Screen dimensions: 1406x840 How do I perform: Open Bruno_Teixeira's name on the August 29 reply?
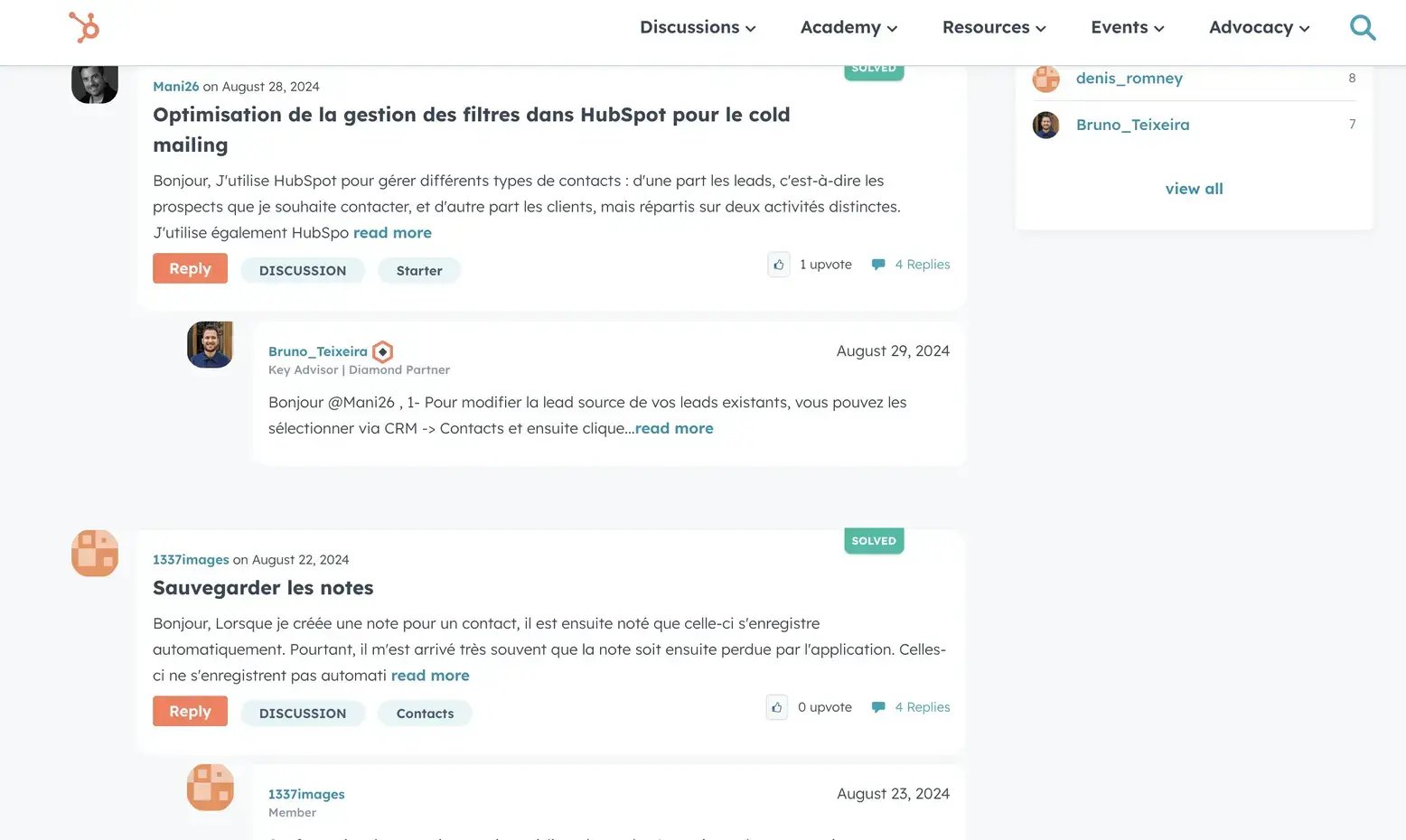[318, 351]
